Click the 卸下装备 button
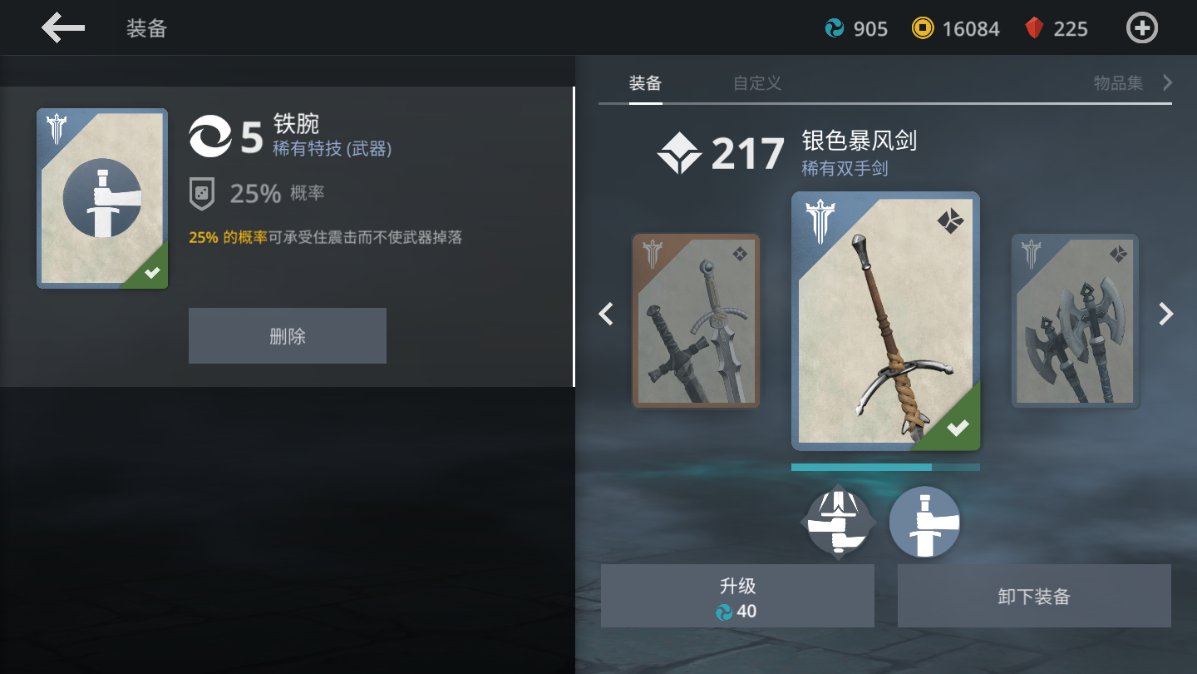The width and height of the screenshot is (1197, 674). [1034, 596]
